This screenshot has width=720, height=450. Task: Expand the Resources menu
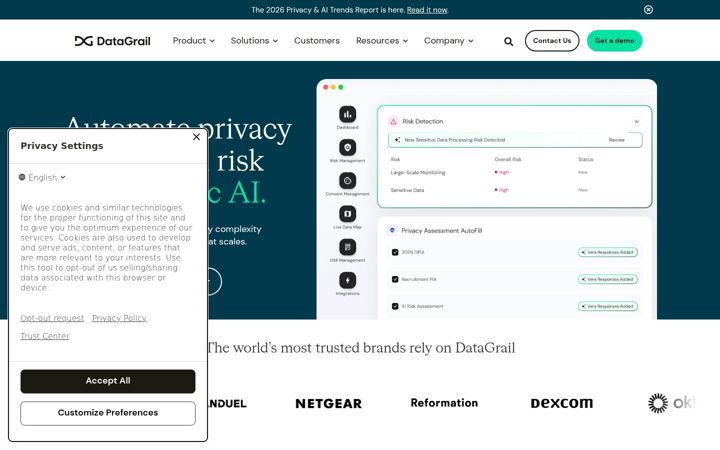(382, 41)
